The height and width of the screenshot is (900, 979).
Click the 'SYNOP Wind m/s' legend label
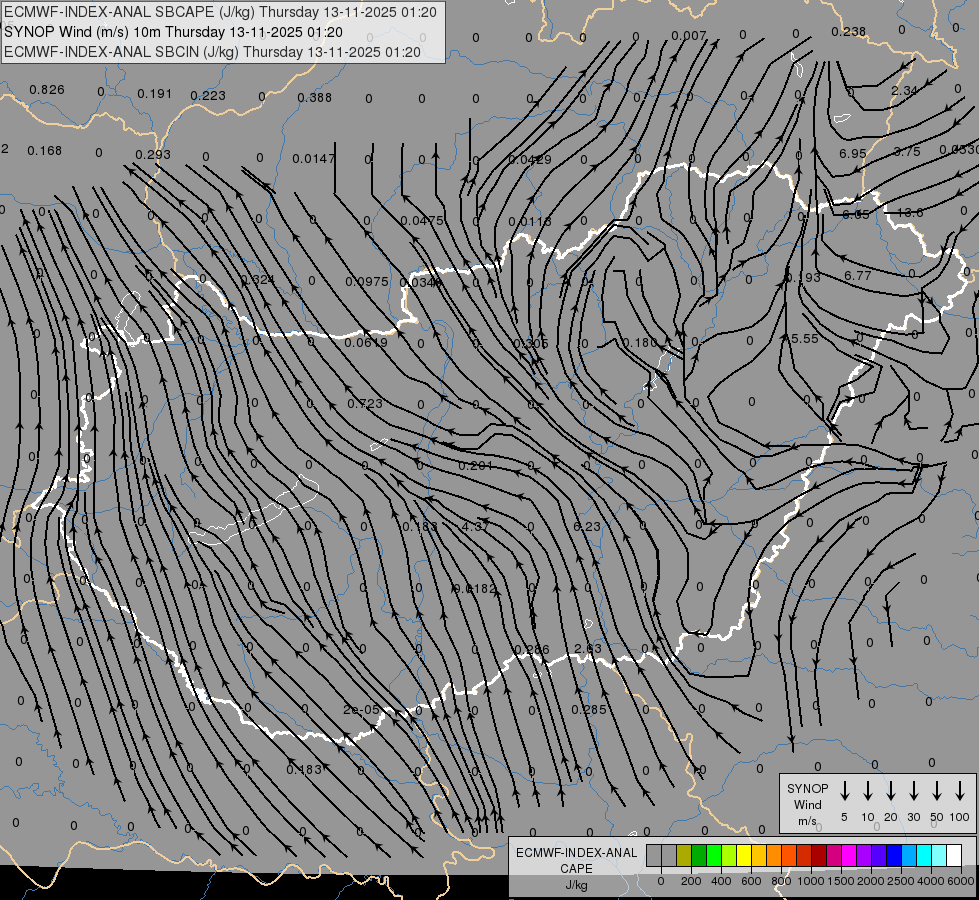807,804
